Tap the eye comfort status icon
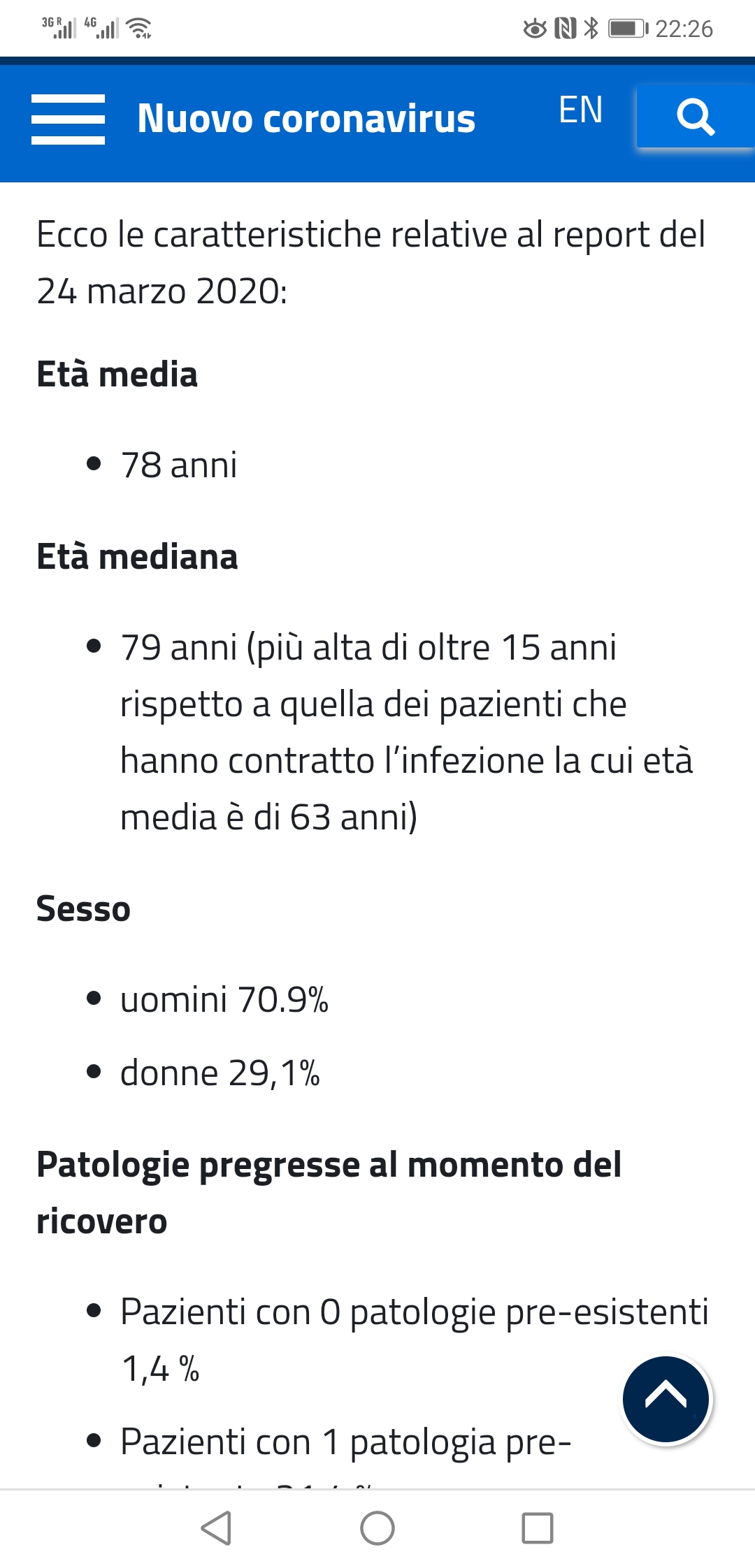The width and height of the screenshot is (755, 1568). pyautogui.click(x=535, y=29)
